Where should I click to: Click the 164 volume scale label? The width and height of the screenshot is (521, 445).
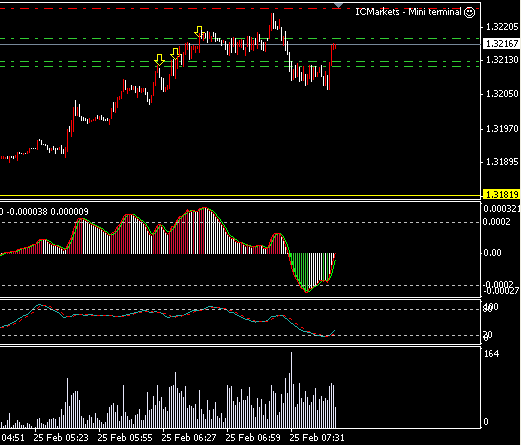pyautogui.click(x=491, y=354)
